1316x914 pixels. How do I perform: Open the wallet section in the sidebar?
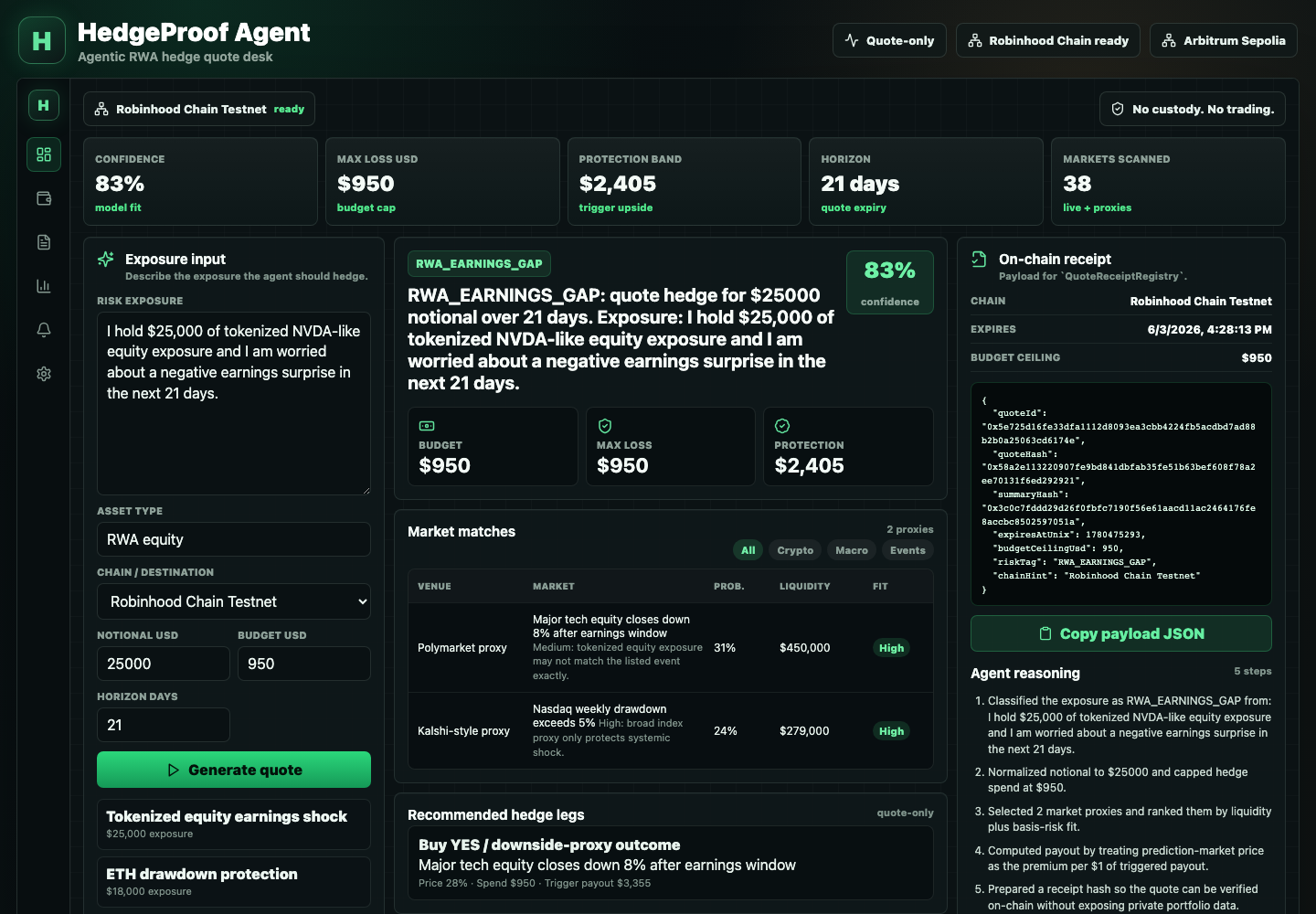pyautogui.click(x=44, y=198)
